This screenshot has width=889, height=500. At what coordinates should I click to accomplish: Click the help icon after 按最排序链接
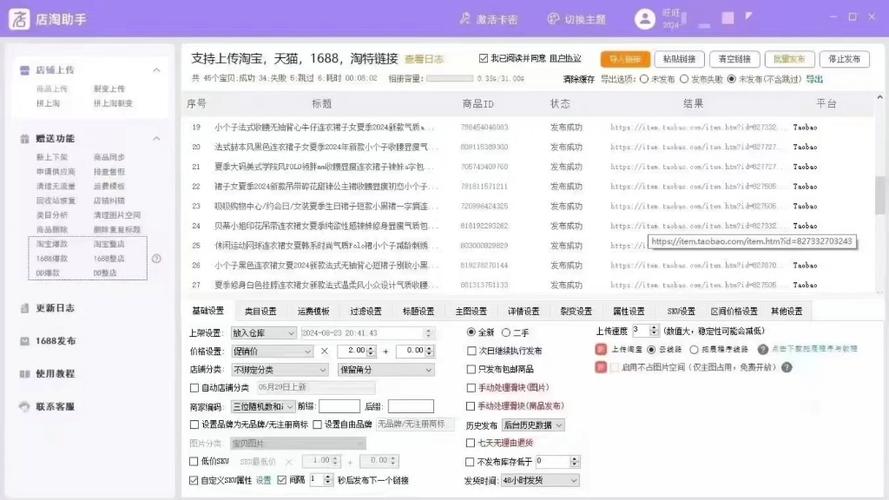(x=763, y=349)
